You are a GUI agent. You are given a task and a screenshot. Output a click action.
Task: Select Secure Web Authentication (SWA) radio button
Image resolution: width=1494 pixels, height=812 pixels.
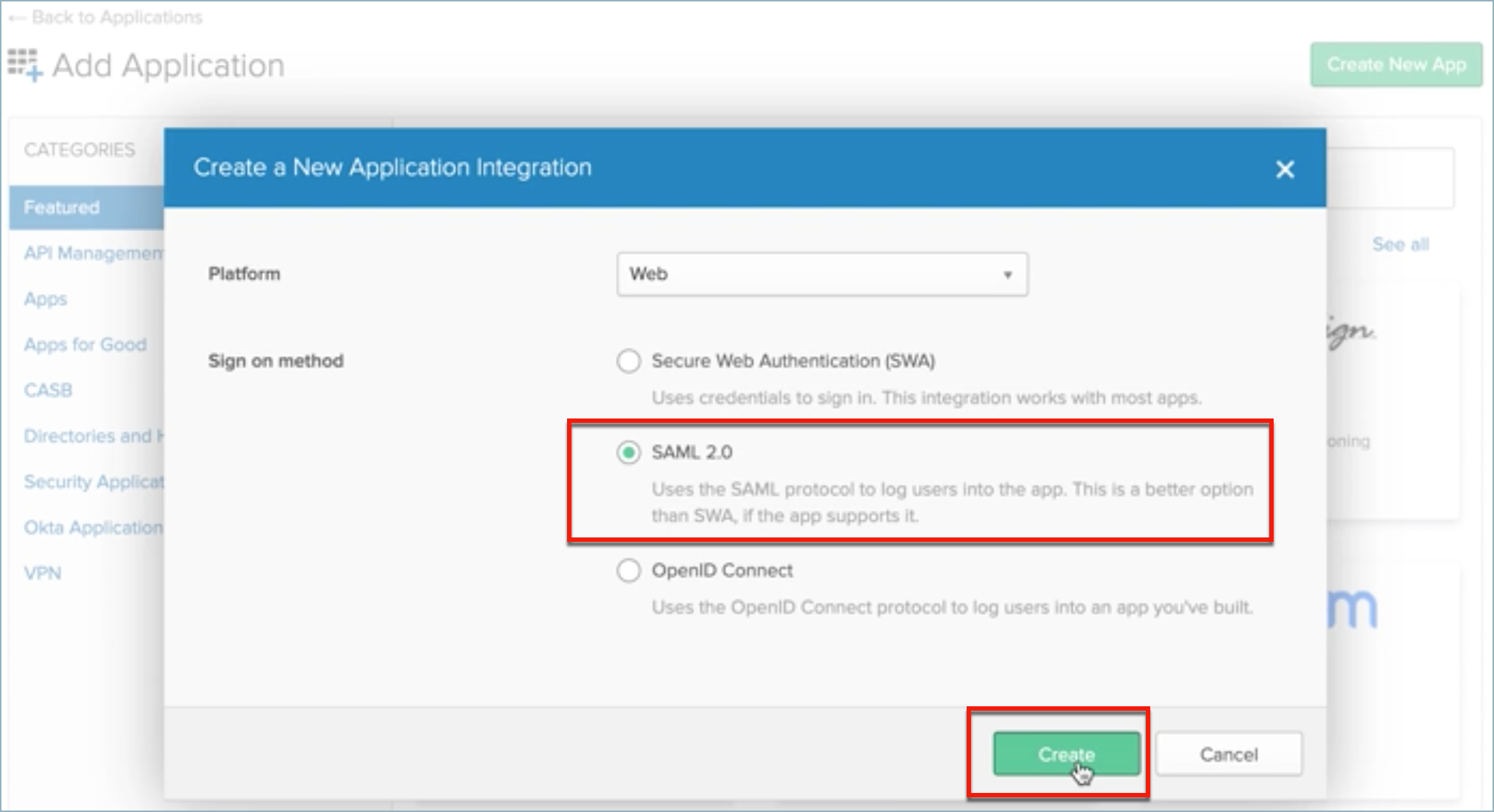tap(628, 361)
